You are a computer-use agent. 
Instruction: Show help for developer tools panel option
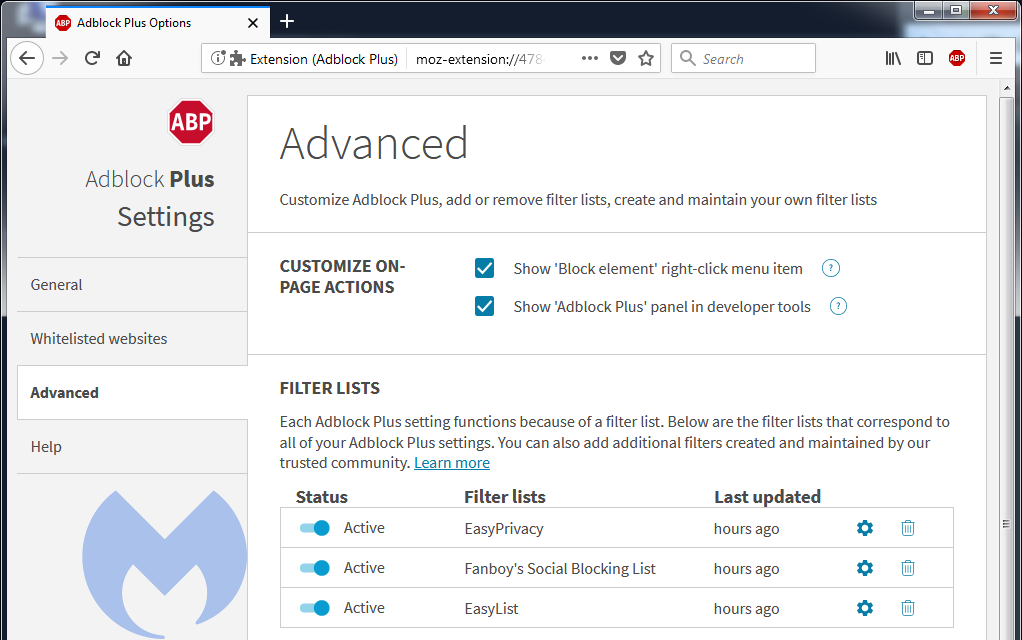click(838, 306)
